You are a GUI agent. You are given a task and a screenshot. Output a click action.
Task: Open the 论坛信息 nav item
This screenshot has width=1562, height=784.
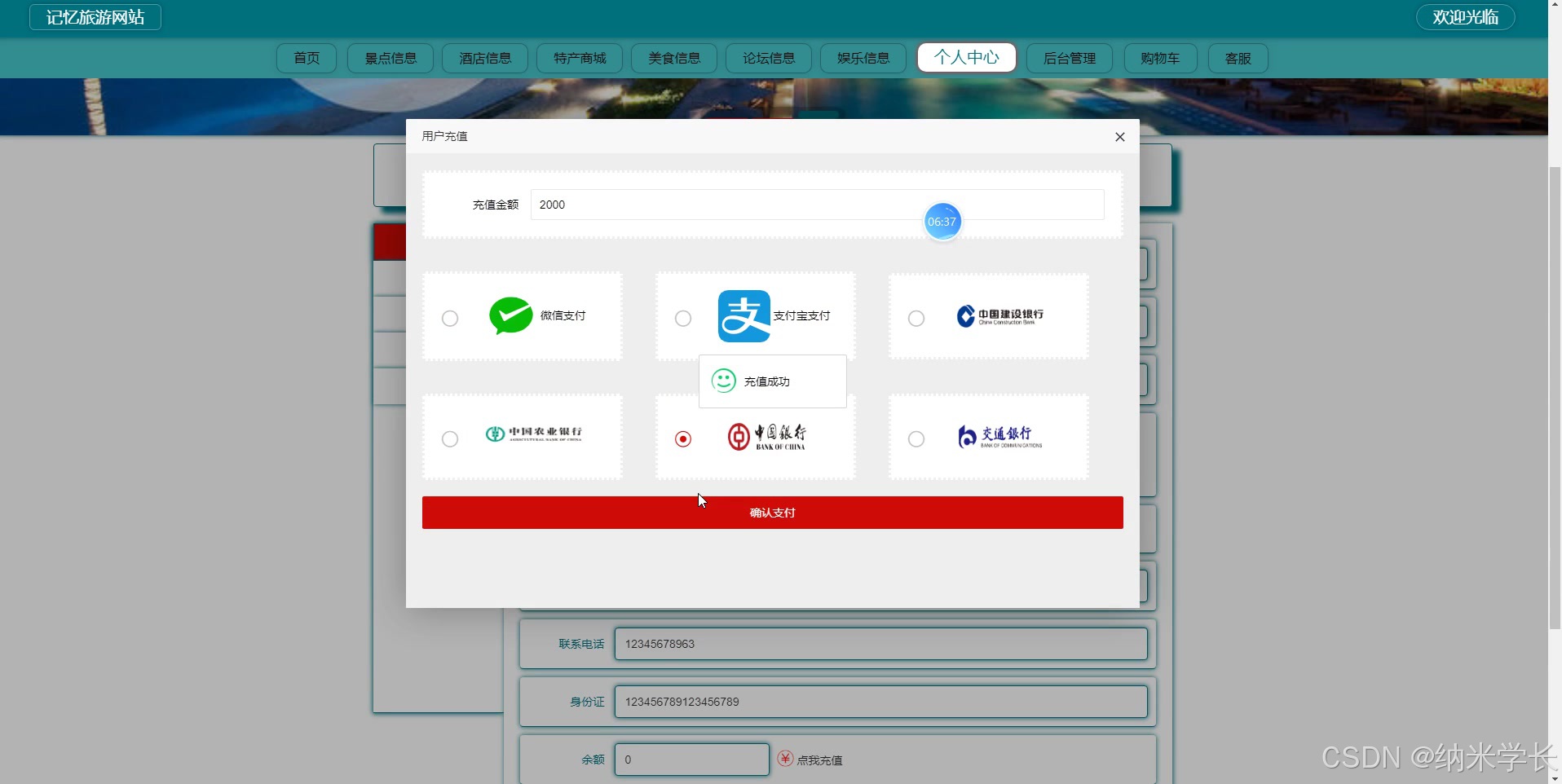769,58
